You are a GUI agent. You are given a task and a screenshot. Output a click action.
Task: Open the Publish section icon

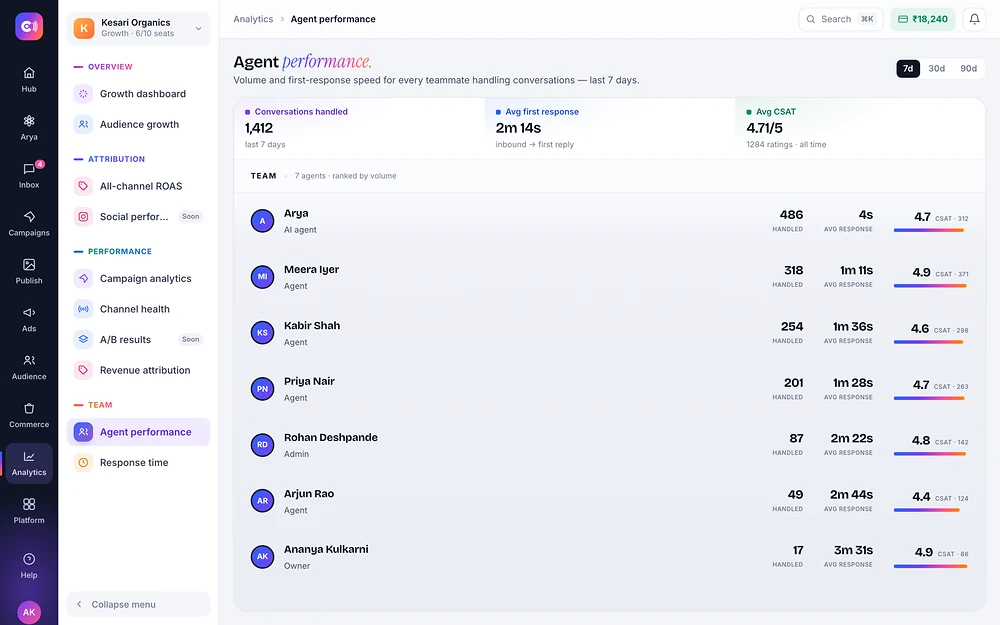coord(29,271)
